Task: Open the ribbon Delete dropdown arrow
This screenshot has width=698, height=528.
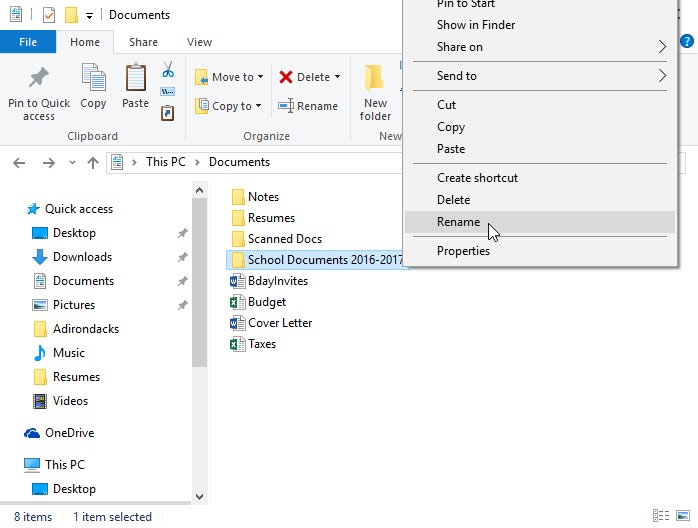Action: point(337,77)
